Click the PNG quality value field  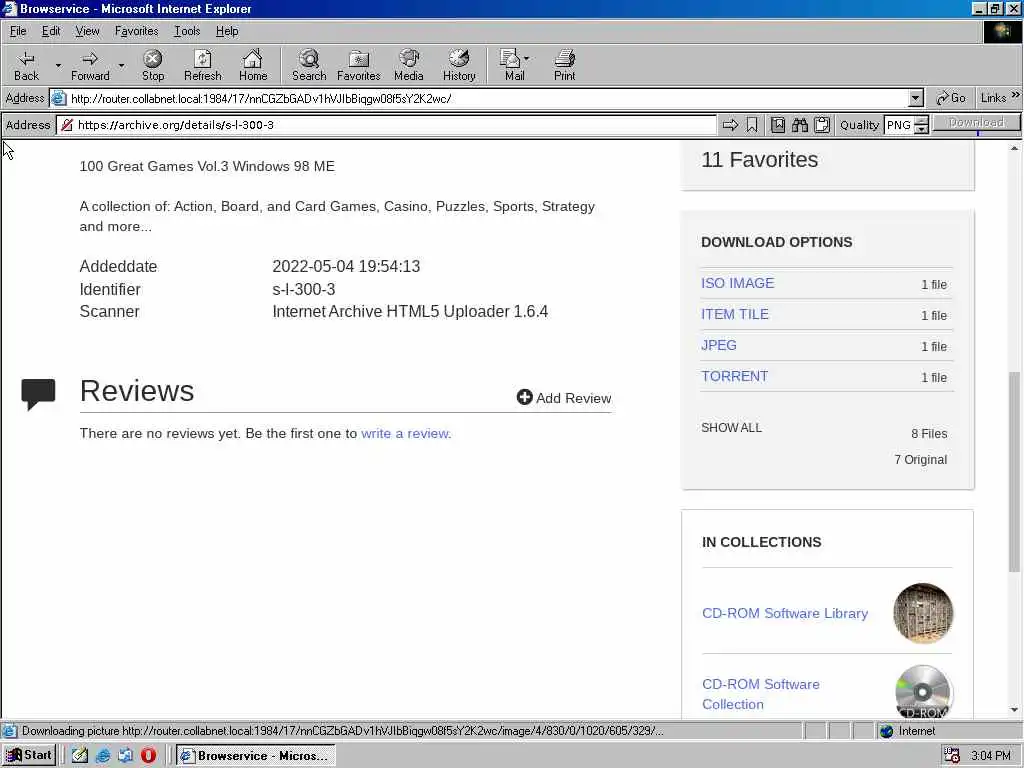[899, 125]
